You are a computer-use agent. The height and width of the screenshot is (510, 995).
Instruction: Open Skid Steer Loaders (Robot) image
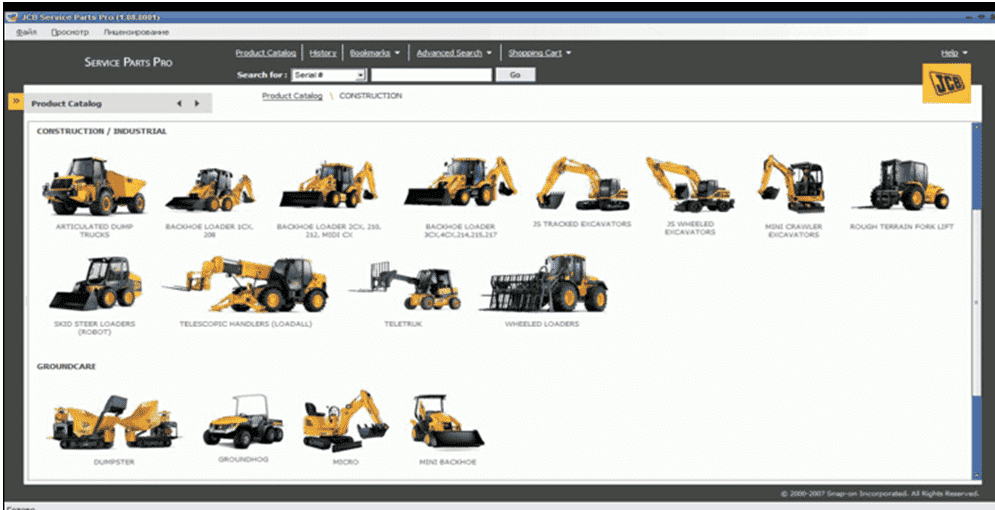95,284
